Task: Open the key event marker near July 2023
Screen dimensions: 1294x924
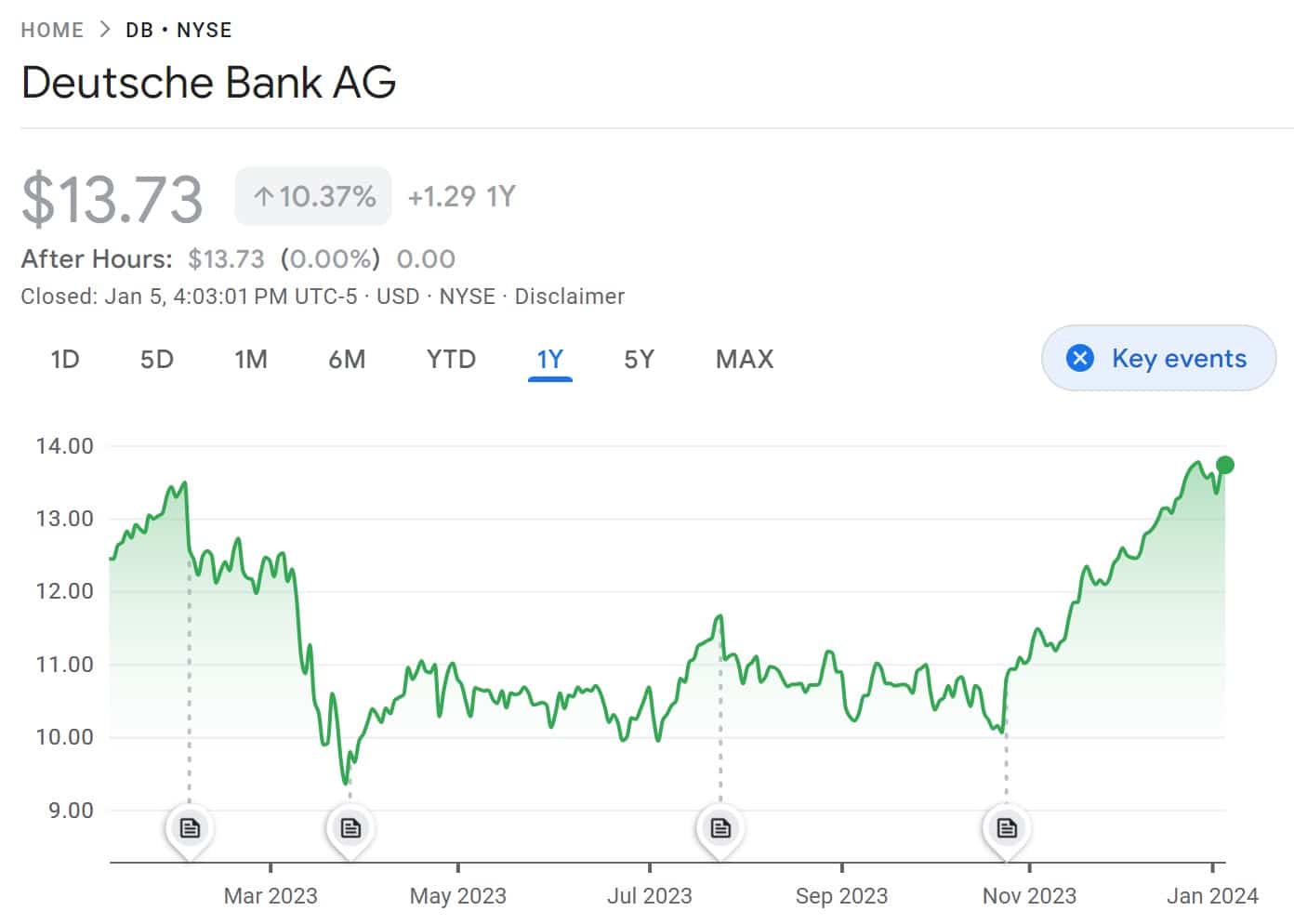Action: [x=720, y=826]
